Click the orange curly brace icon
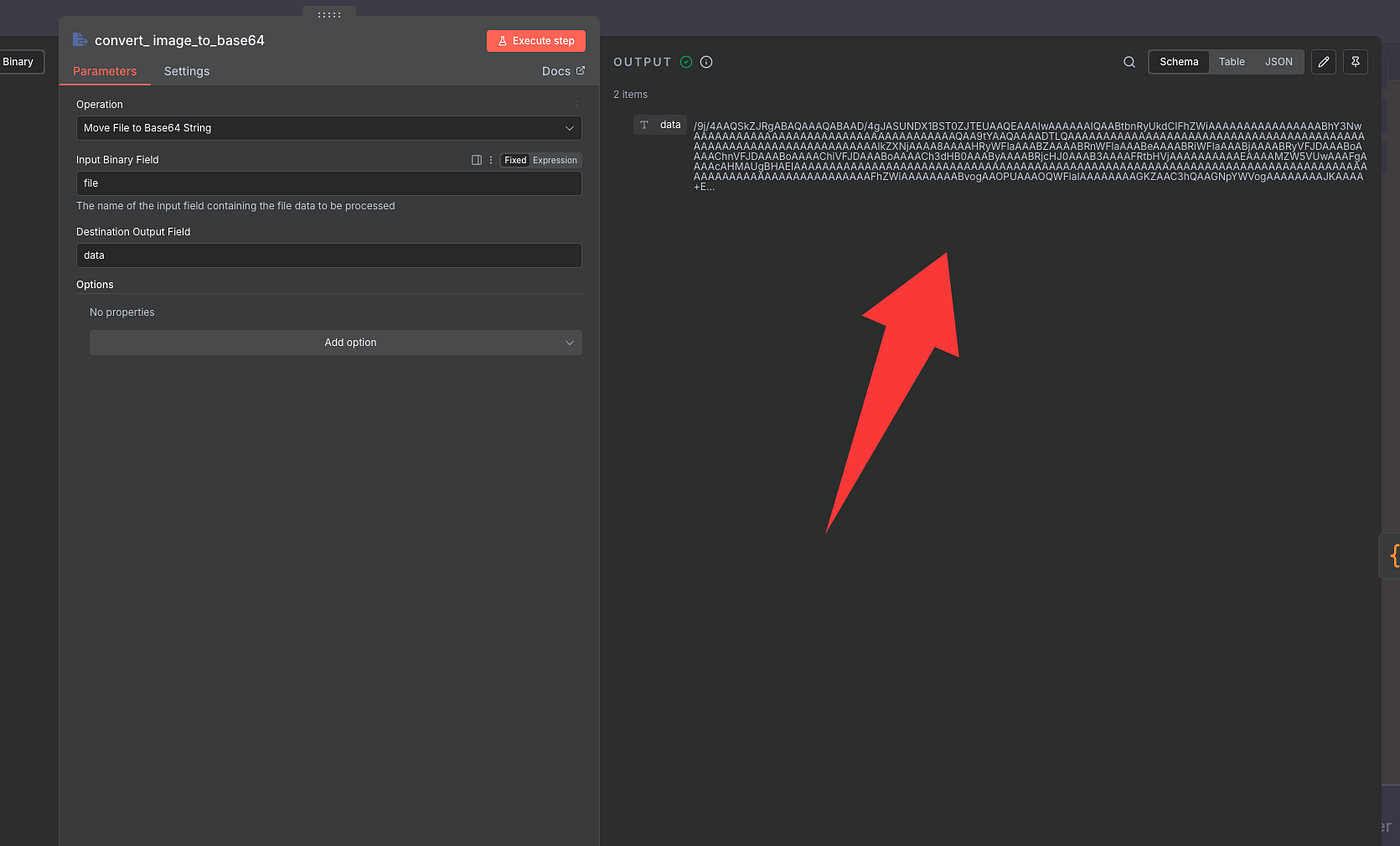 pos(1390,555)
